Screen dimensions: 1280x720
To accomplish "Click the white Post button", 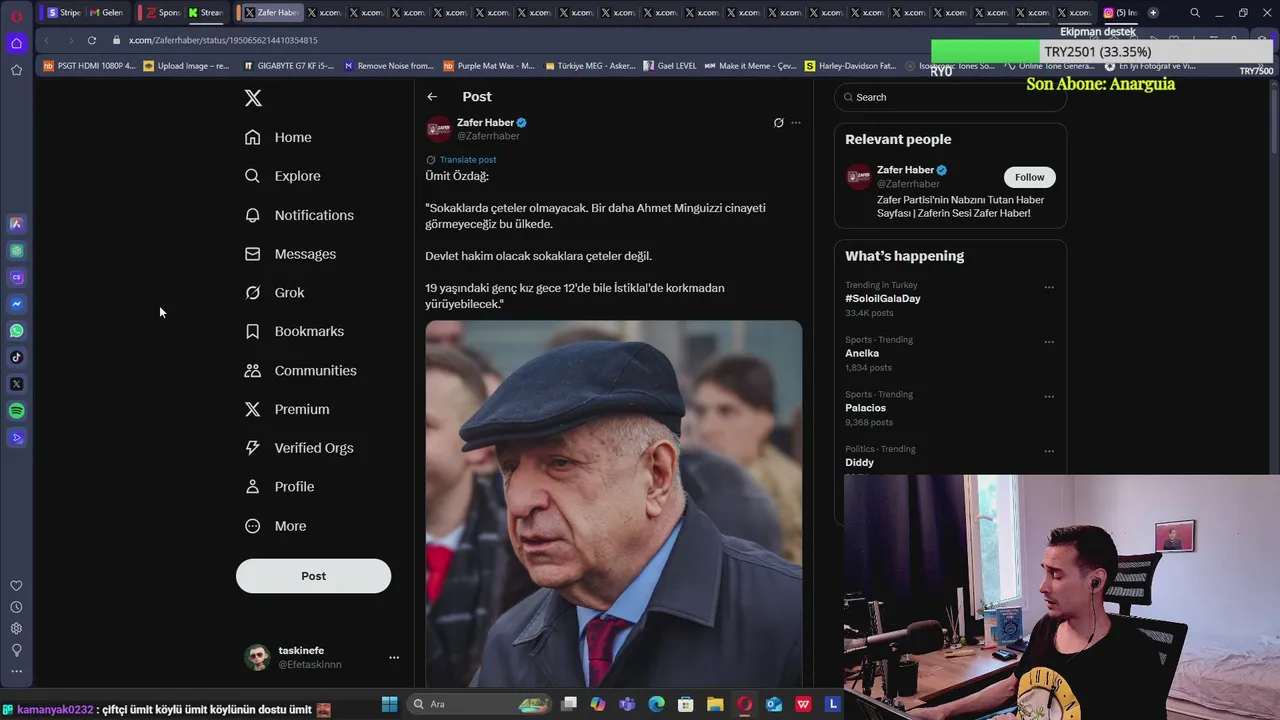I will tap(313, 576).
